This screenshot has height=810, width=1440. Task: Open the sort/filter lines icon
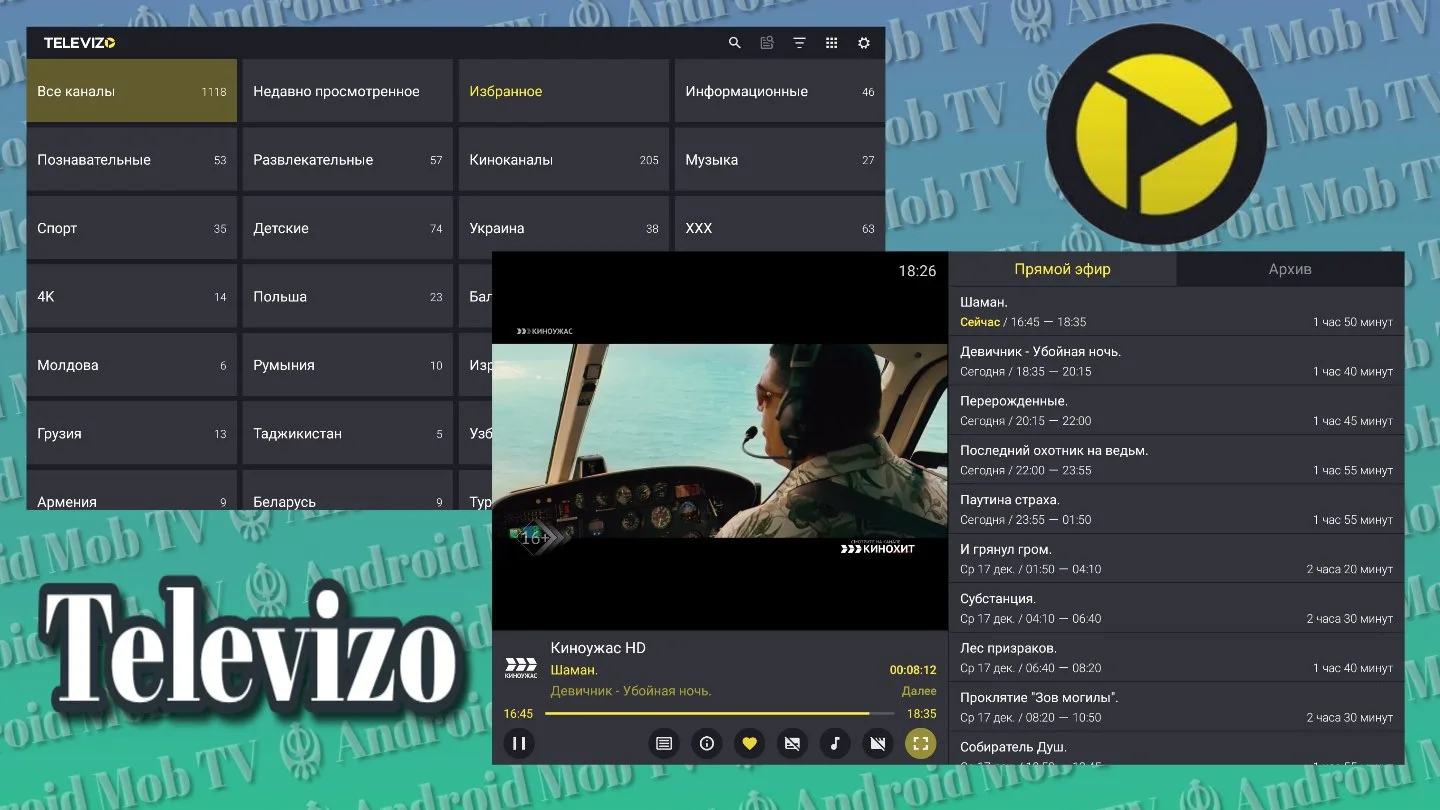799,43
